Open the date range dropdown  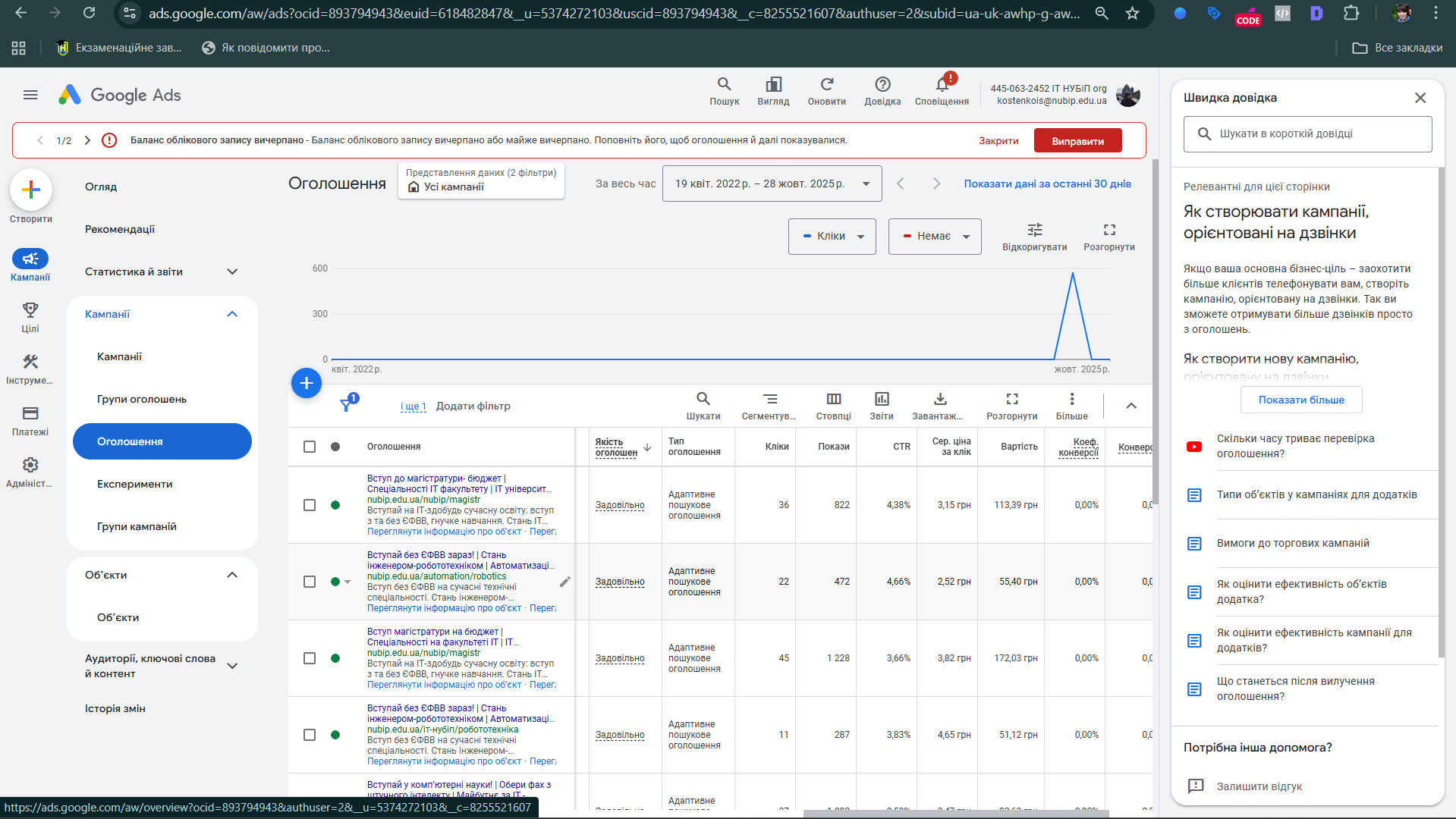772,184
